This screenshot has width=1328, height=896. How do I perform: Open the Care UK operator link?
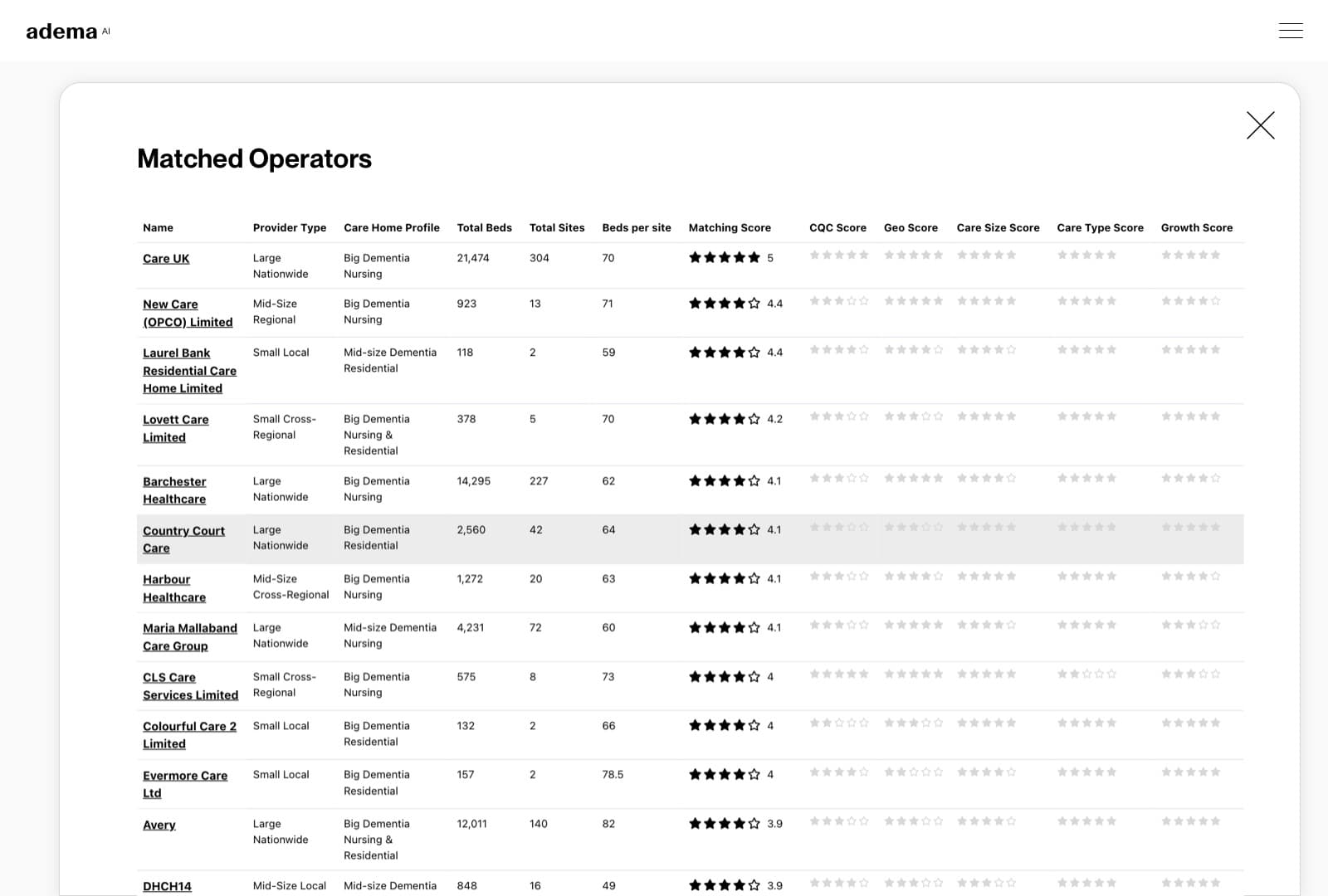(166, 259)
